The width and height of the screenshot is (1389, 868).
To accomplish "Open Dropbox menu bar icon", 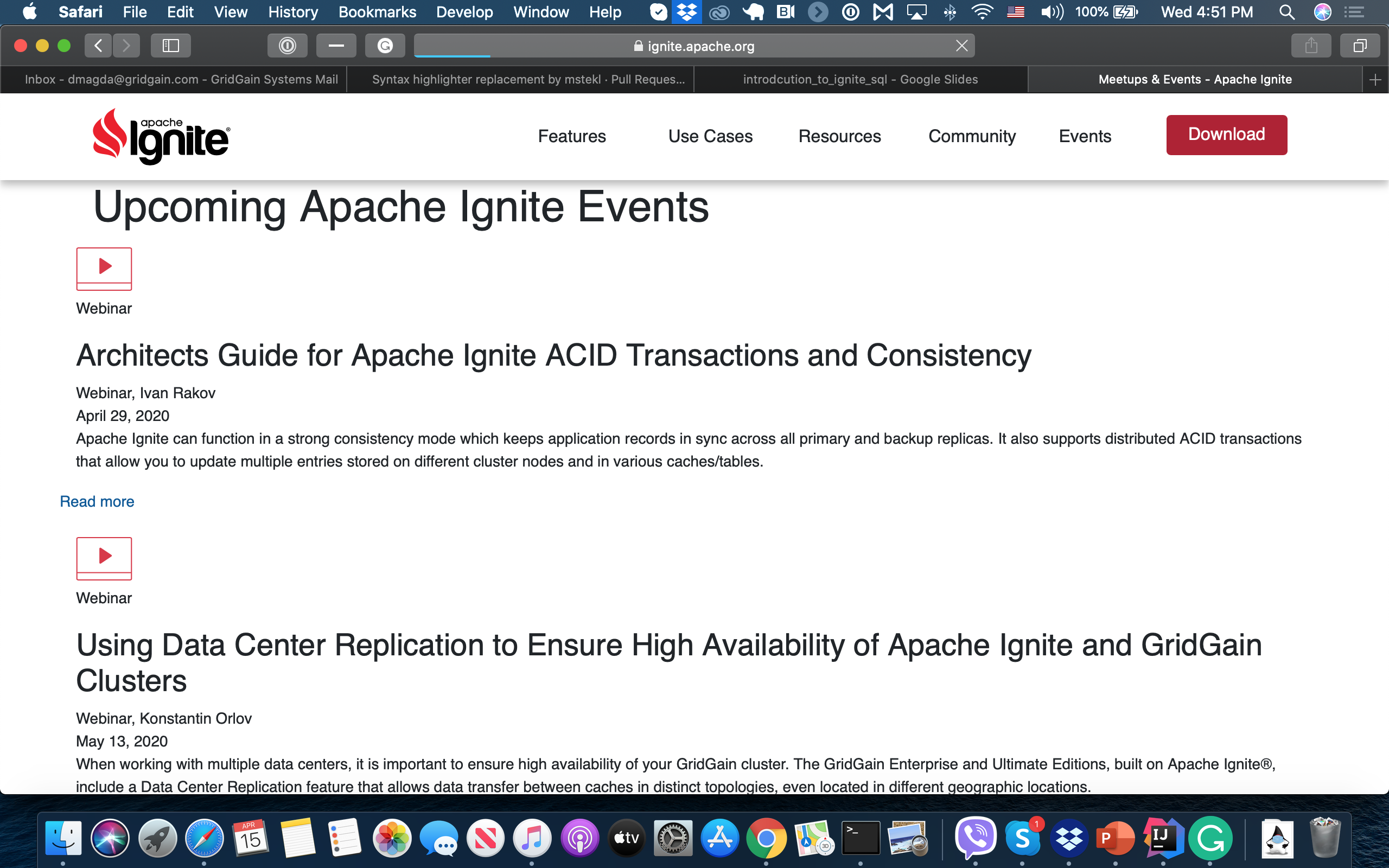I will [x=686, y=11].
